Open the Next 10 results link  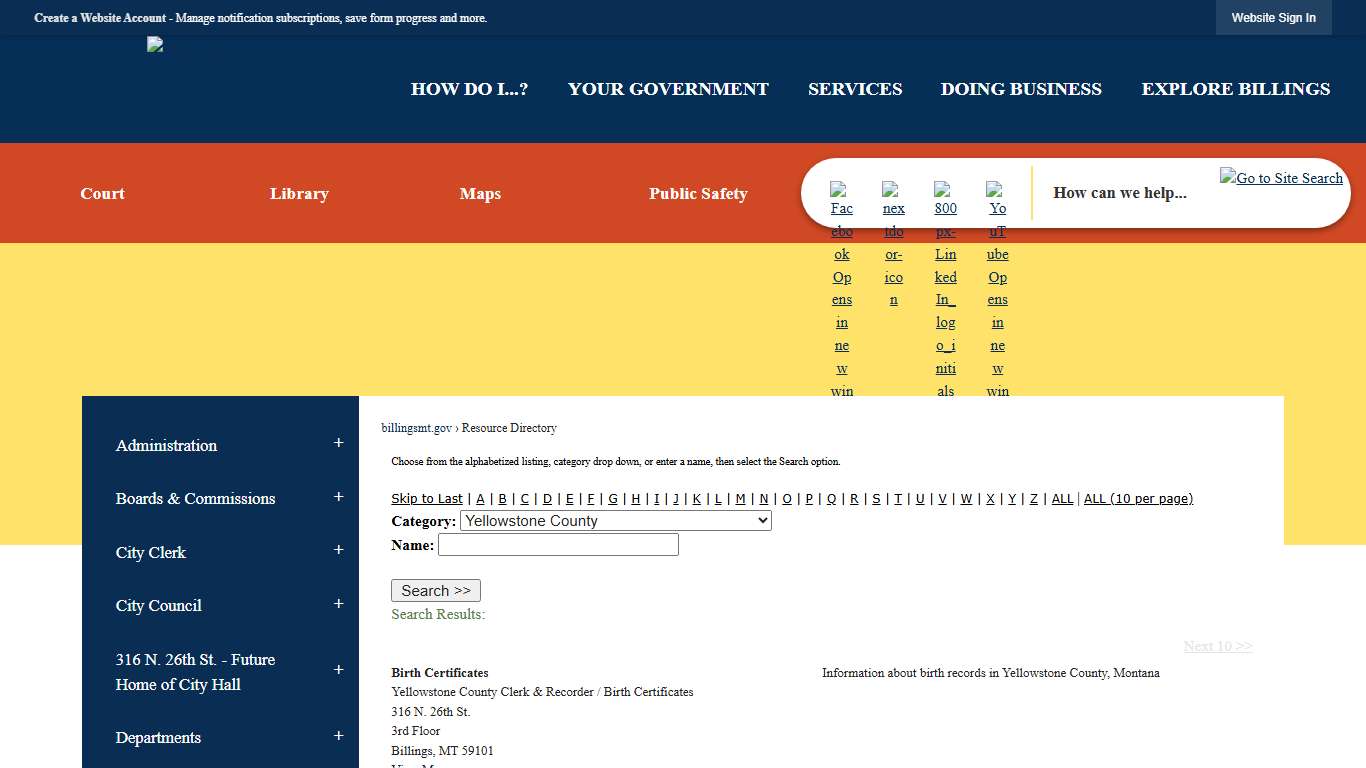tap(1217, 646)
